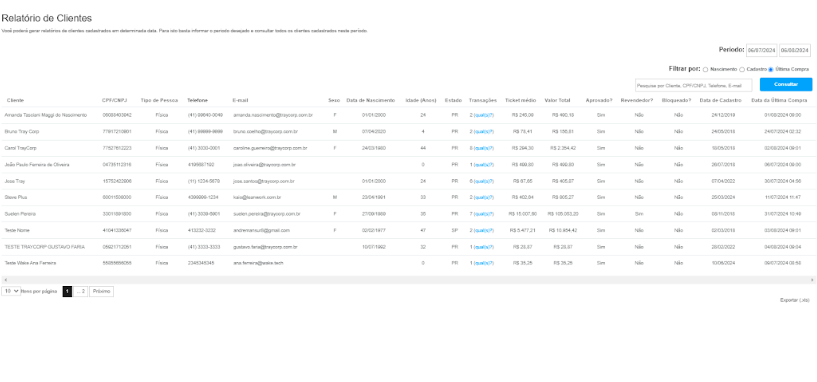Screen dimensions: 817x382
Task: Select client name Steve Plus
Action: (15, 198)
